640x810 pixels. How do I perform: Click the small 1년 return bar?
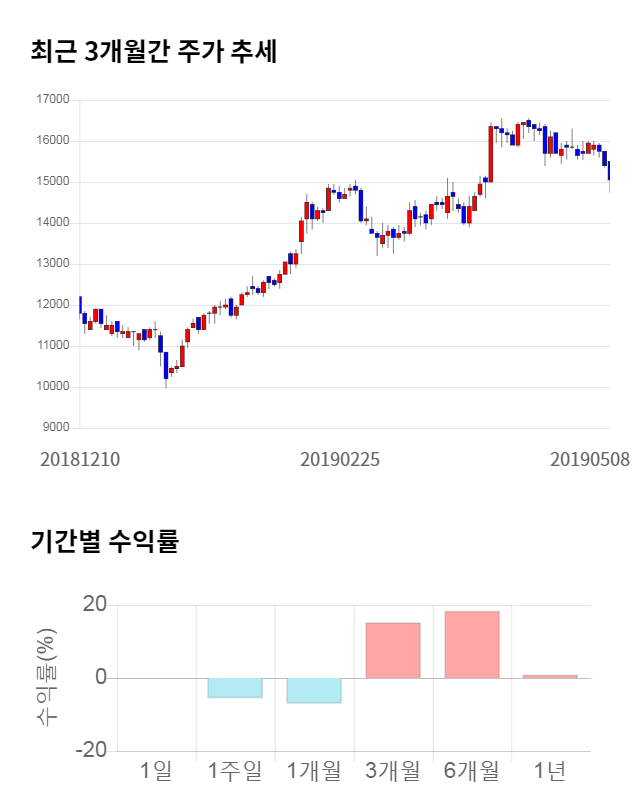coord(550,677)
